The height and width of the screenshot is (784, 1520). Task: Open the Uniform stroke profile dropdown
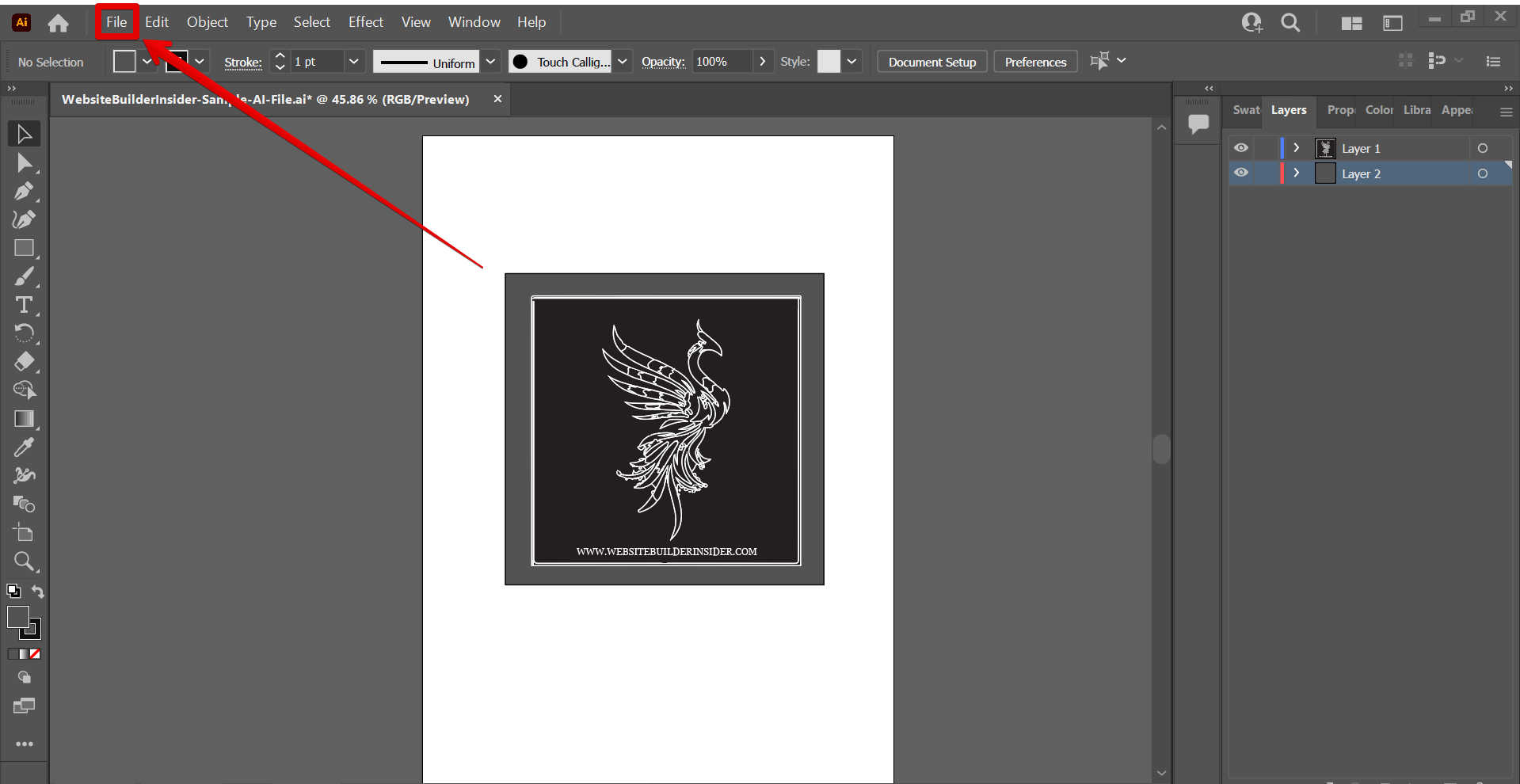[490, 62]
